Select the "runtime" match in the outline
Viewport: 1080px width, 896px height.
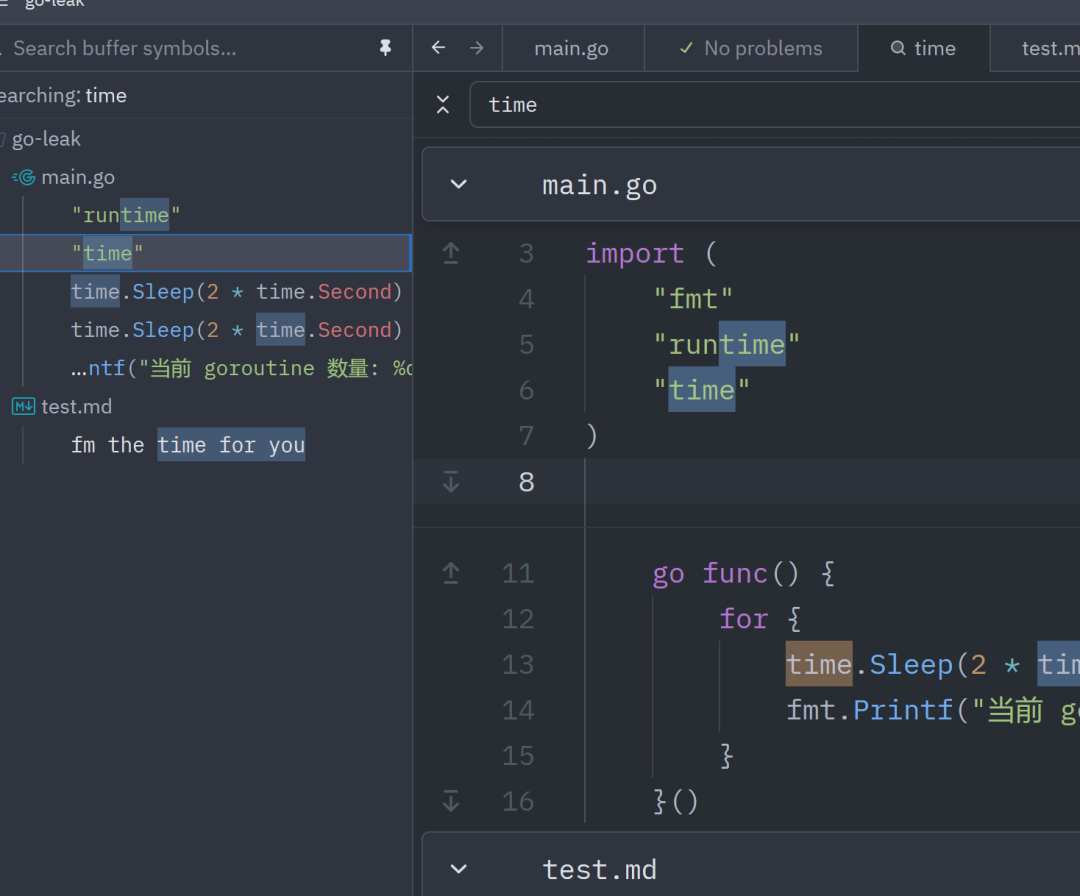click(126, 215)
